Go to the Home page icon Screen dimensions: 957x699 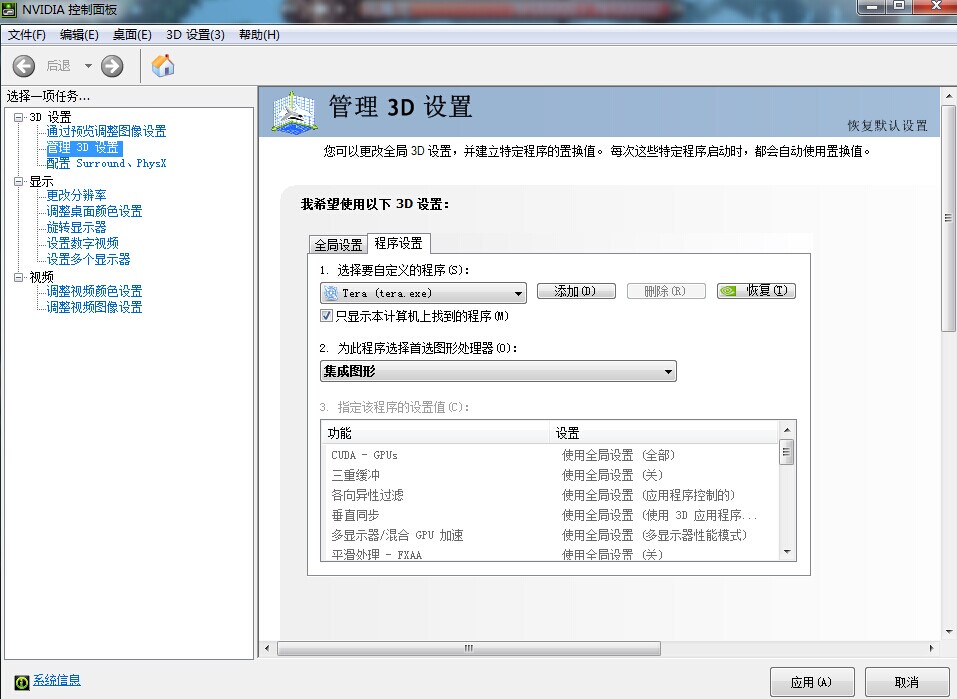pyautogui.click(x=163, y=65)
